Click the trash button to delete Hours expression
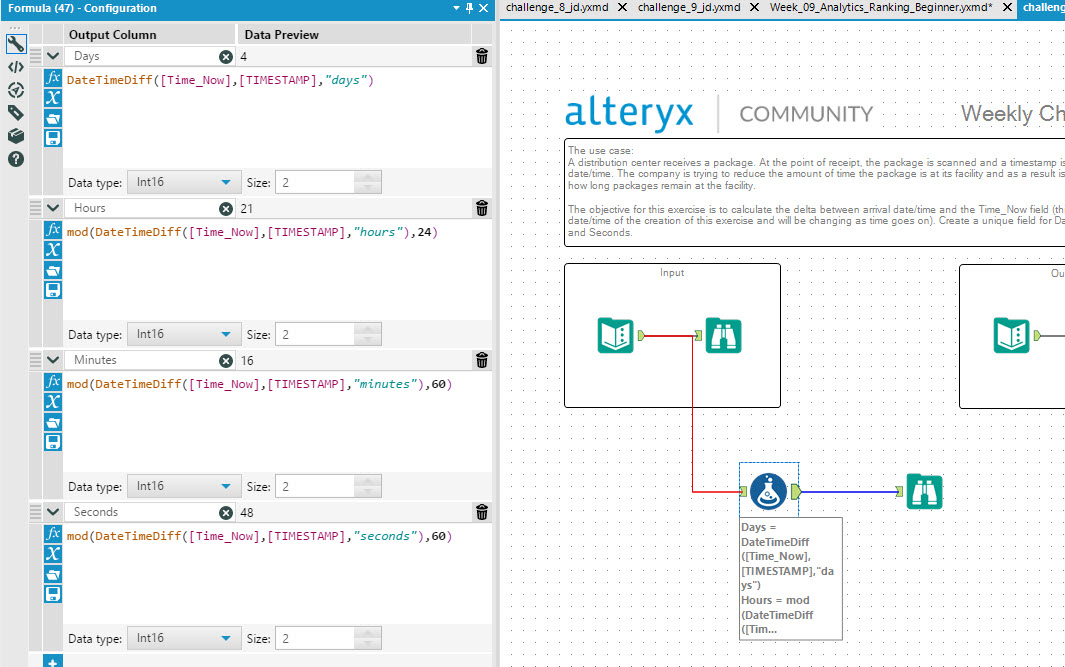 (481, 207)
